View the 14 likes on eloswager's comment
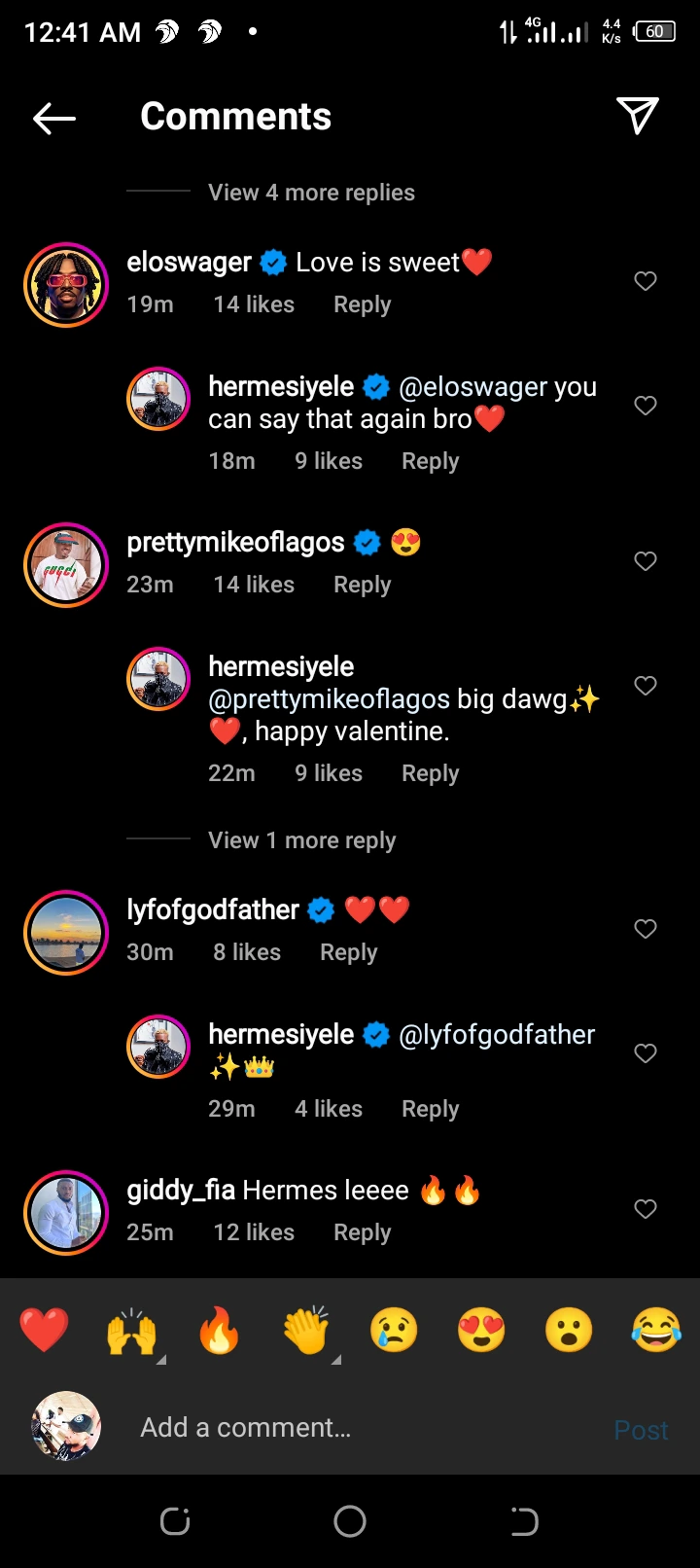Viewport: 700px width, 1568px height. click(x=254, y=304)
